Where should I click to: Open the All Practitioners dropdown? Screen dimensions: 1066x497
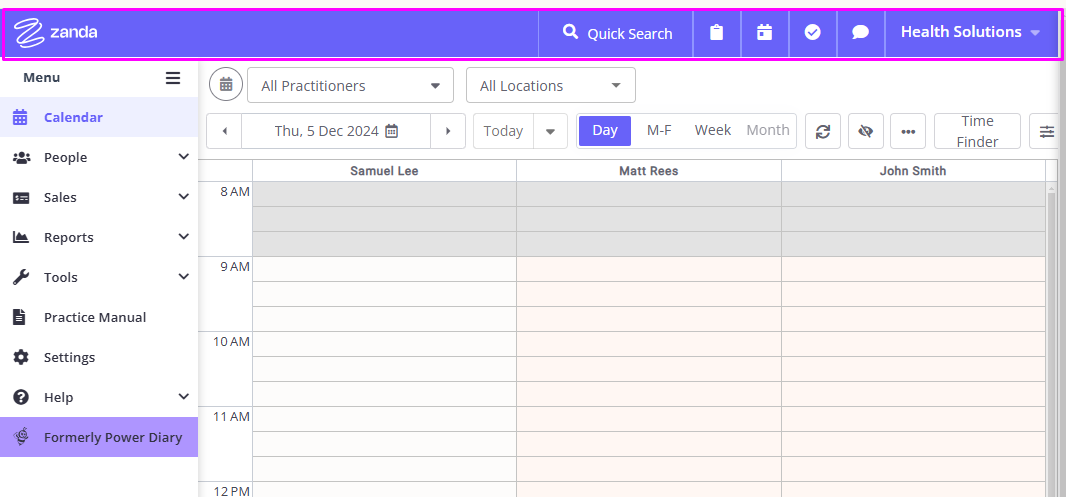(x=350, y=86)
